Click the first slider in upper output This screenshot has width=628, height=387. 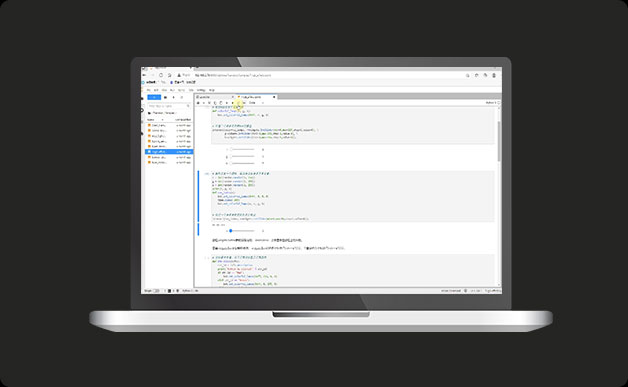pos(241,149)
